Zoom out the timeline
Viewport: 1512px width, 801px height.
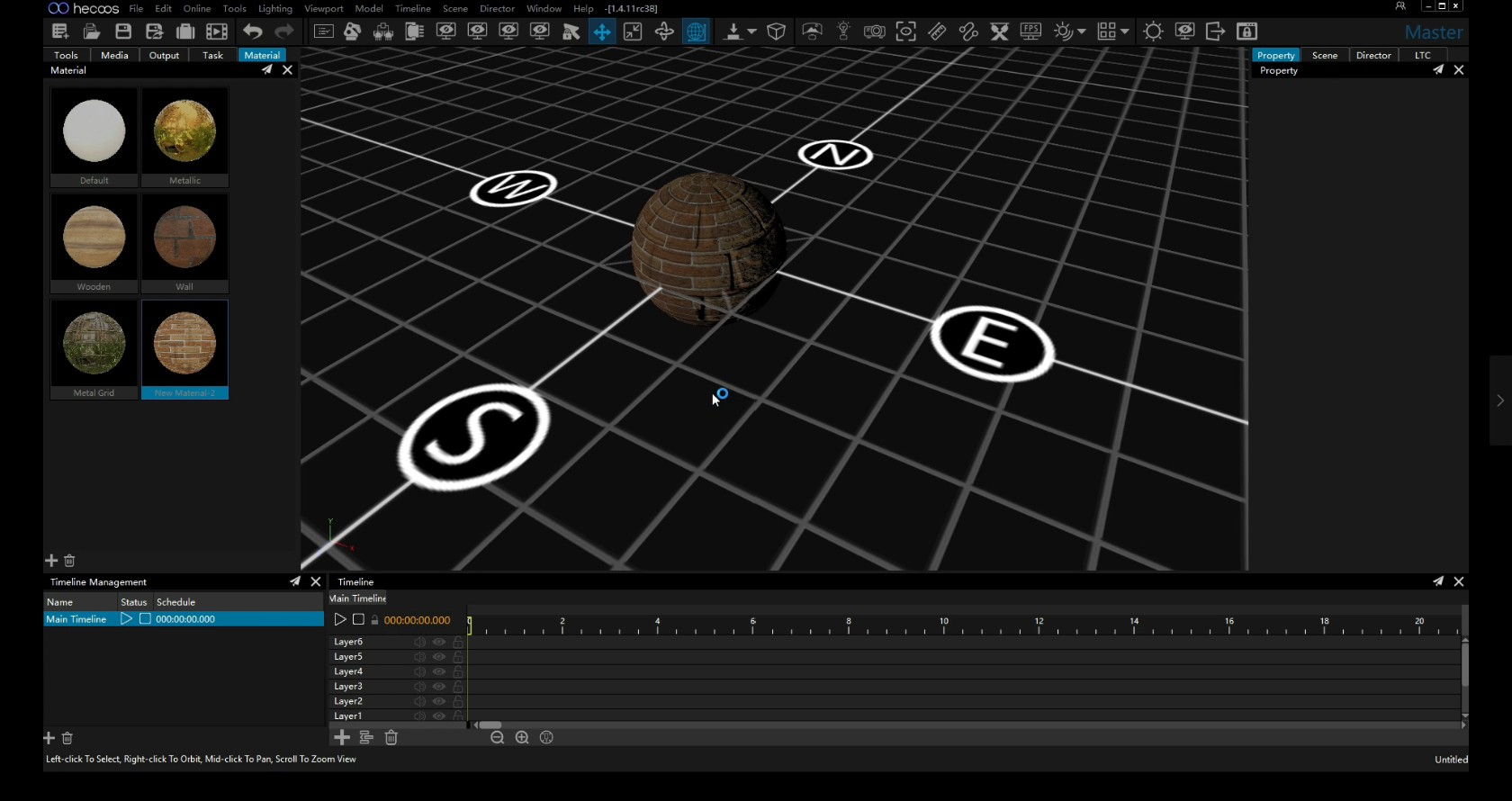click(497, 737)
